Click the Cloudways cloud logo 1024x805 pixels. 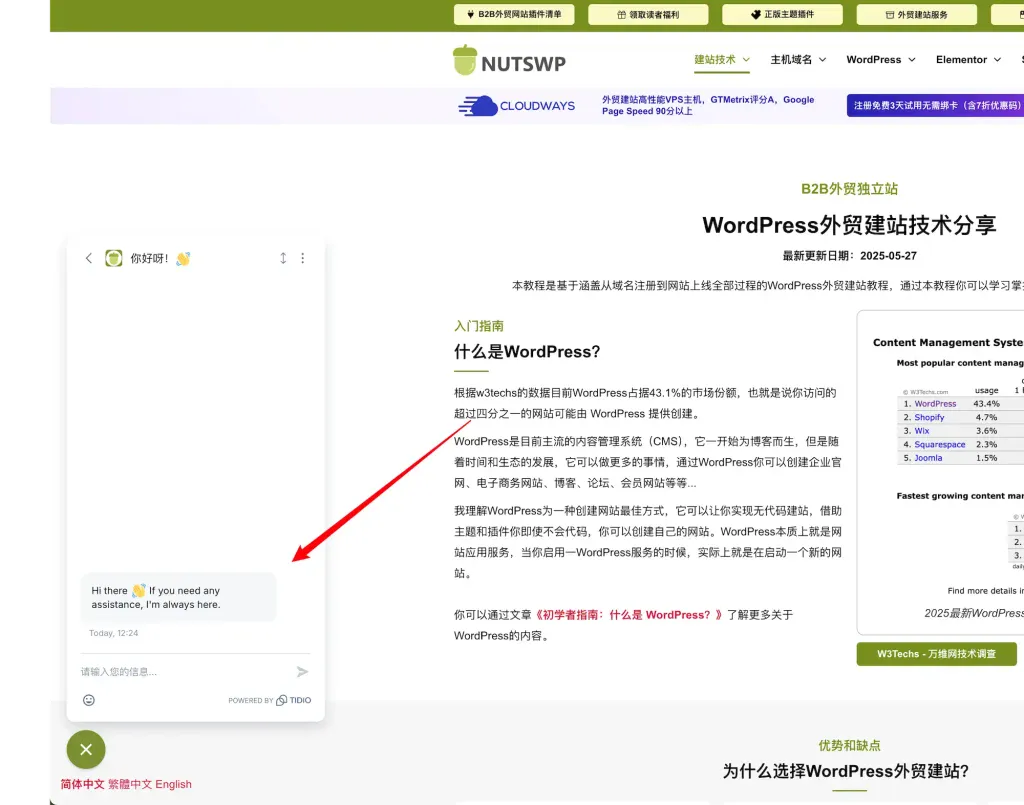point(517,106)
